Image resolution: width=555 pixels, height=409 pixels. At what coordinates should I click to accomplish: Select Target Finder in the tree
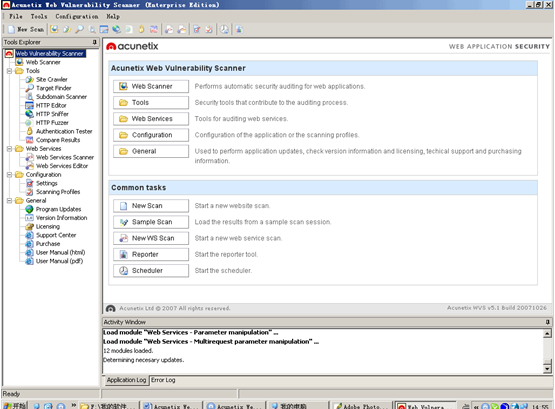coord(53,88)
